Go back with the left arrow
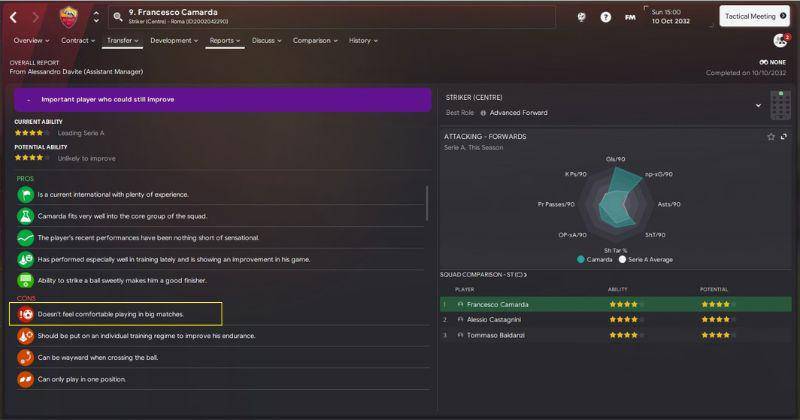This screenshot has width=800, height=420. pos(14,18)
